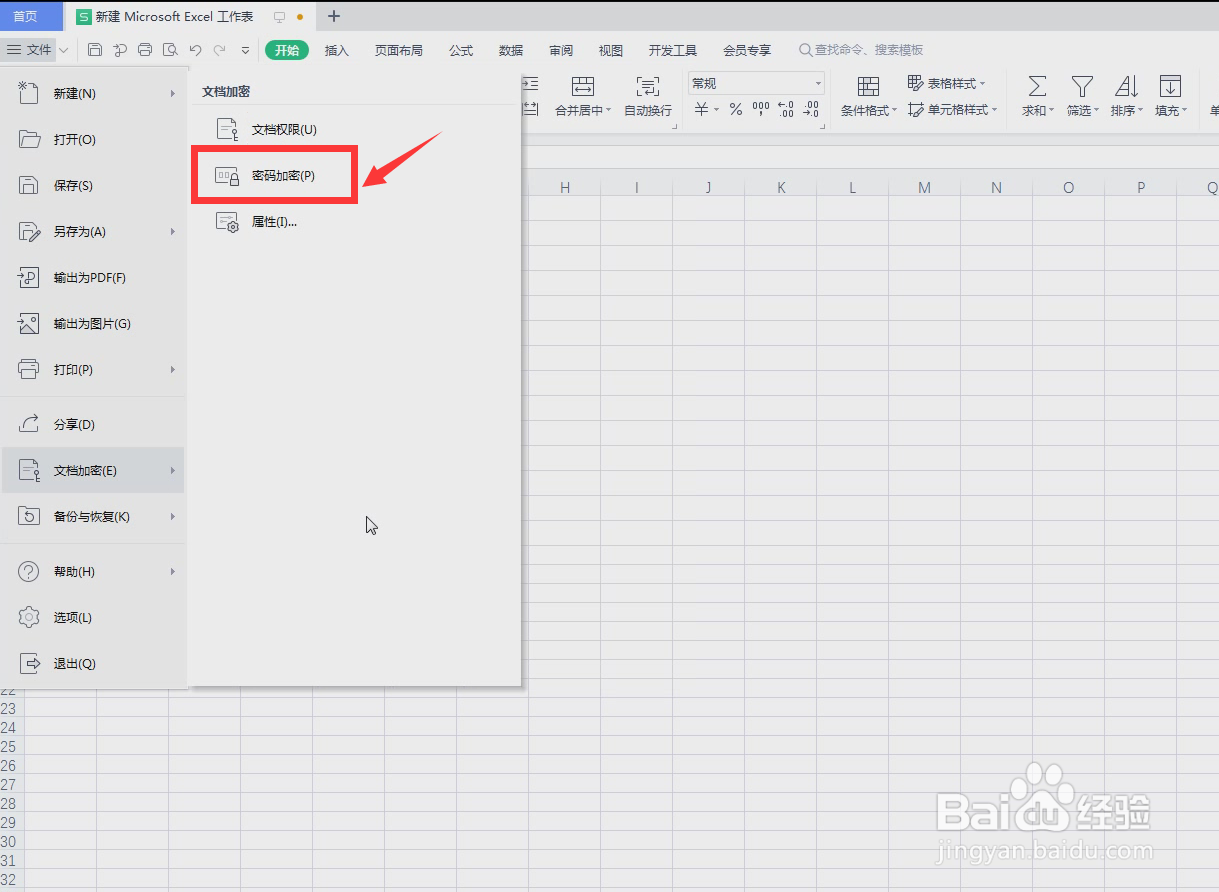This screenshot has width=1219, height=892.
Task: Switch to the 视图 ribbon tab
Action: click(611, 50)
